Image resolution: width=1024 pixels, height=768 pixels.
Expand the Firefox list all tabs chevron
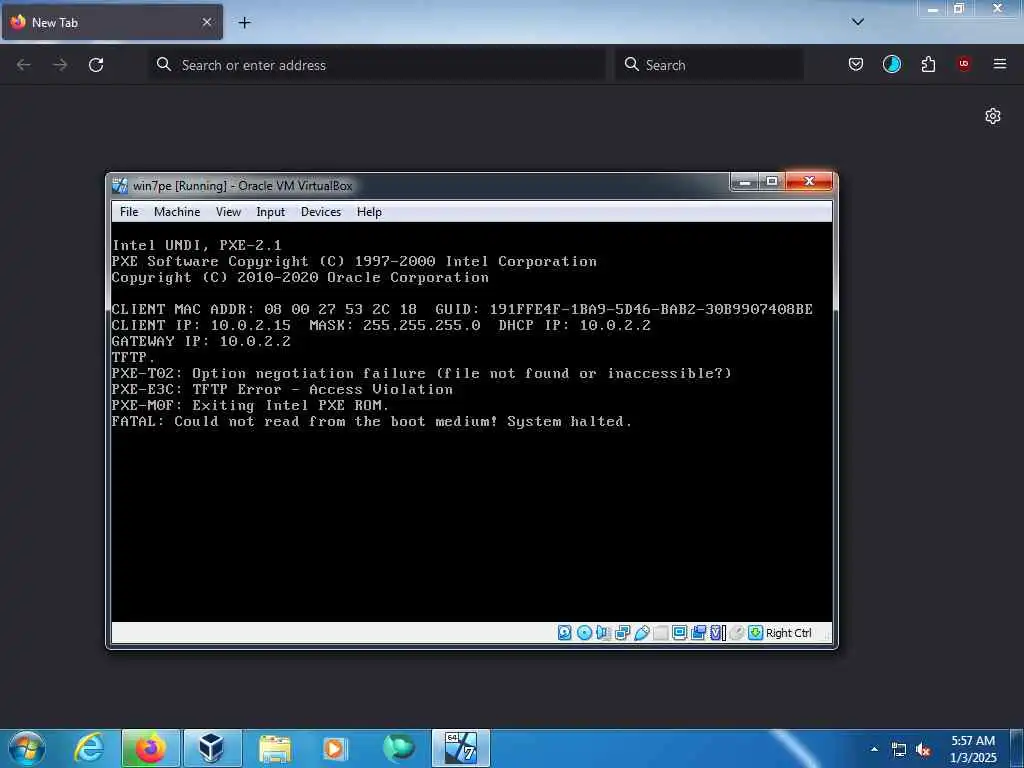click(857, 22)
